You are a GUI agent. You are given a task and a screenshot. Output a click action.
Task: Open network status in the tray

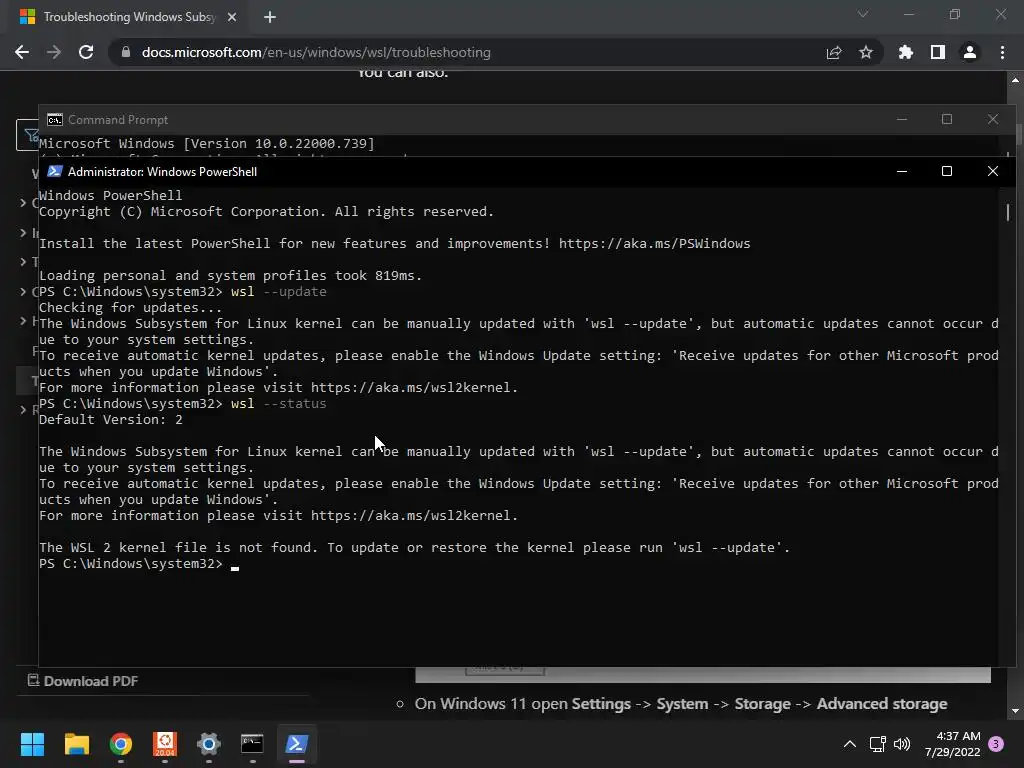click(878, 744)
